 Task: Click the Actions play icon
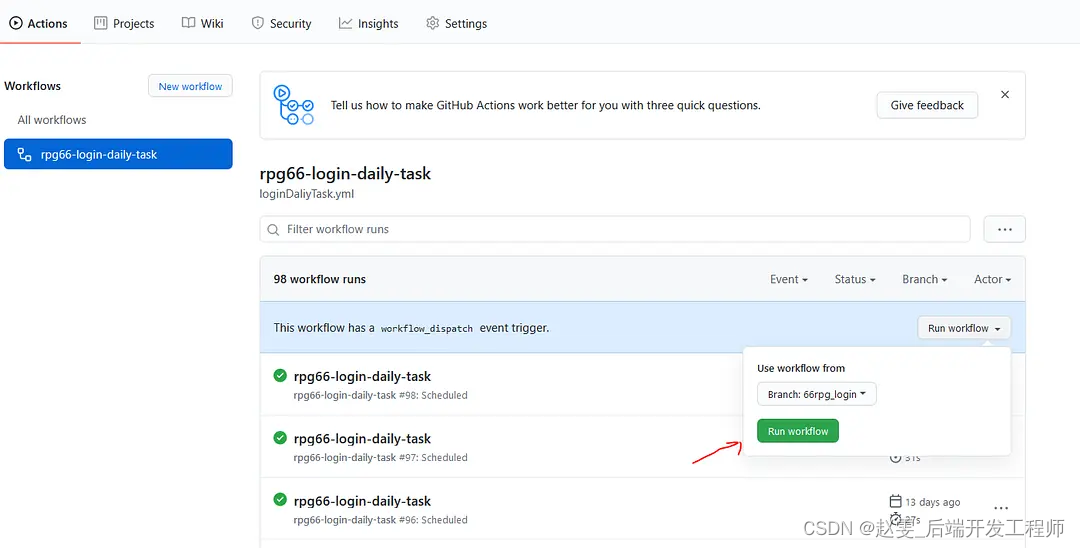15,23
